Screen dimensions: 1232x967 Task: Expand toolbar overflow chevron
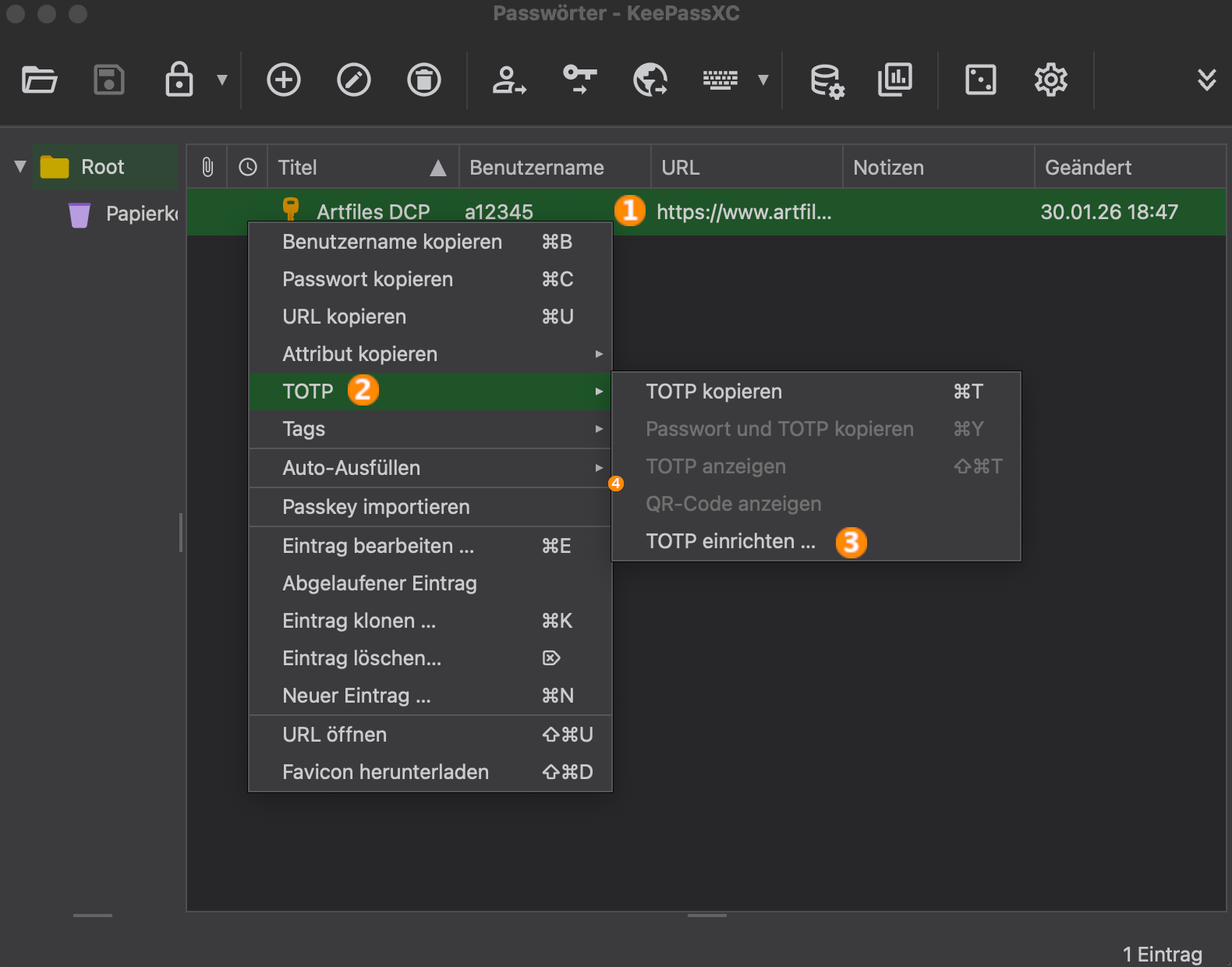pos(1206,80)
